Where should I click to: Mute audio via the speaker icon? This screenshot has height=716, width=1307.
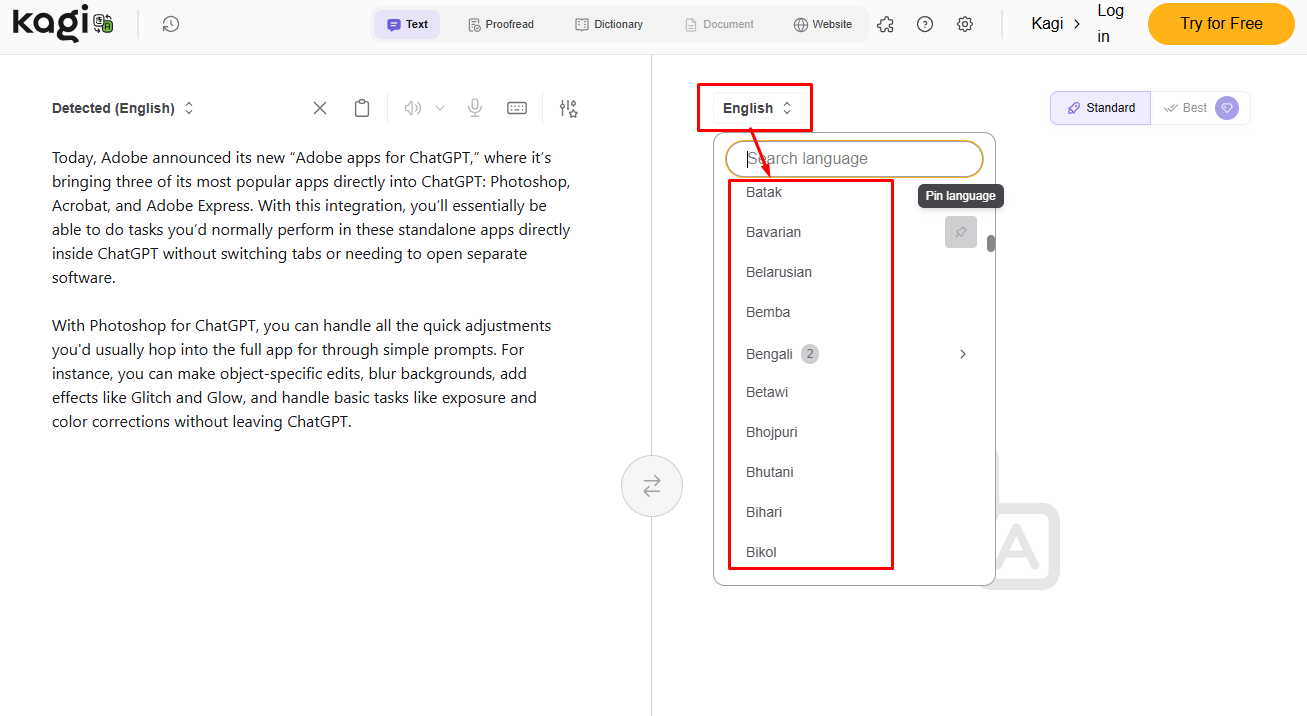(x=412, y=107)
